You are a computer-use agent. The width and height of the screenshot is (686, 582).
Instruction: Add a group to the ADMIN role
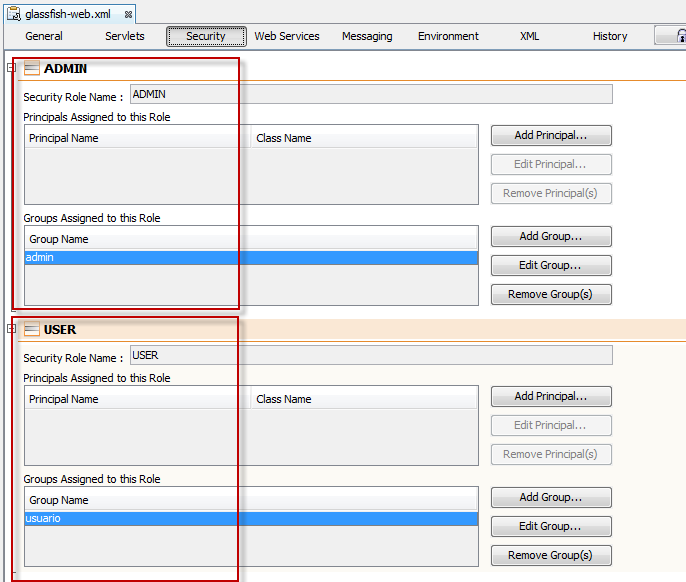coord(551,236)
